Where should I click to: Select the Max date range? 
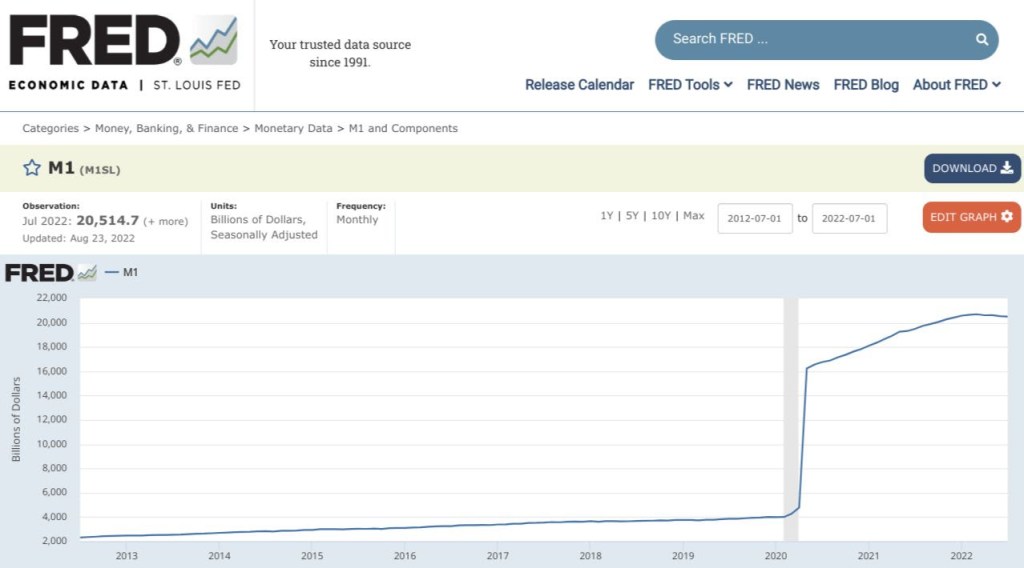(x=693, y=216)
